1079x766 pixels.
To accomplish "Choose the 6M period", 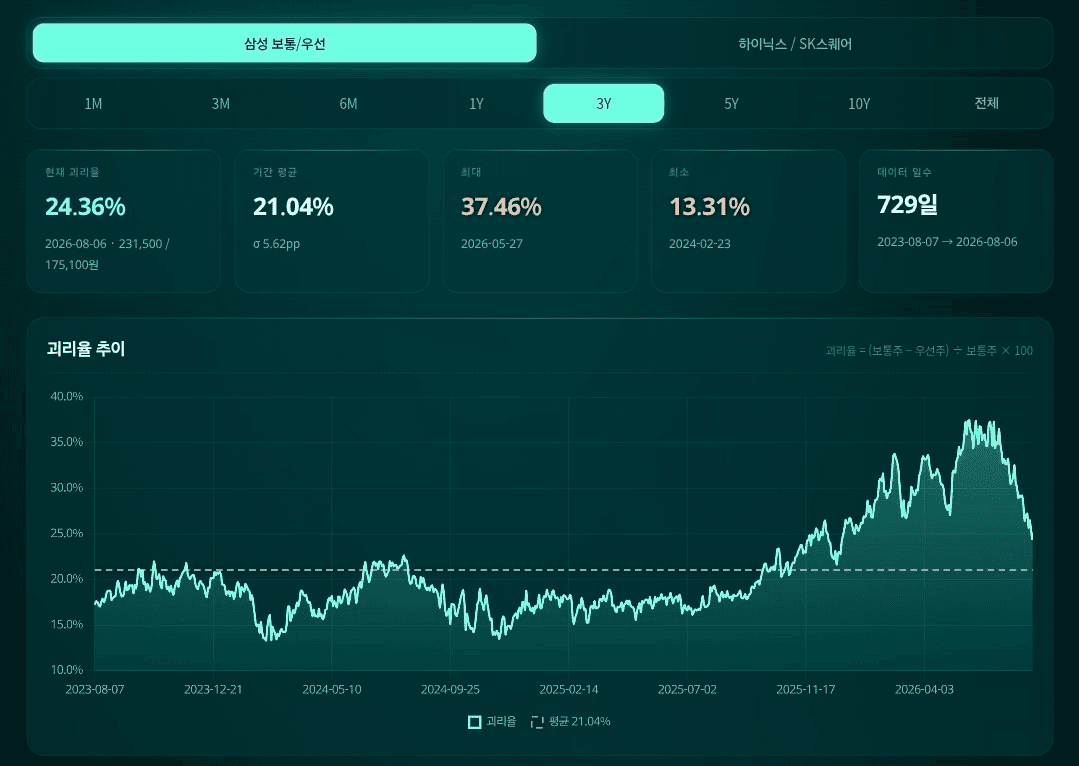I will pos(348,103).
